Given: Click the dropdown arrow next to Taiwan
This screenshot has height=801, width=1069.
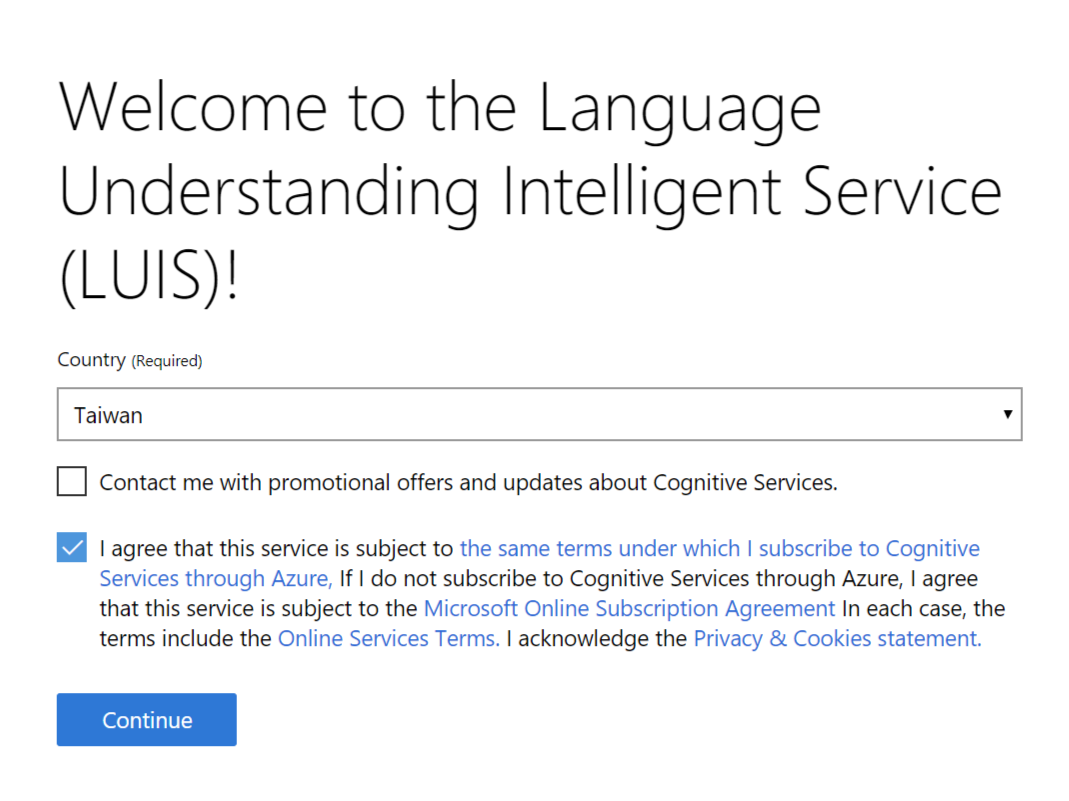Looking at the screenshot, I should 1009,414.
